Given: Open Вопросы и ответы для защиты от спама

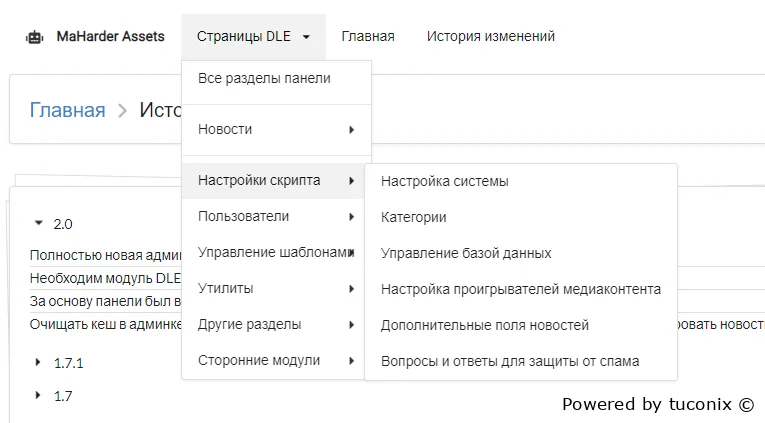Looking at the screenshot, I should pos(509,361).
